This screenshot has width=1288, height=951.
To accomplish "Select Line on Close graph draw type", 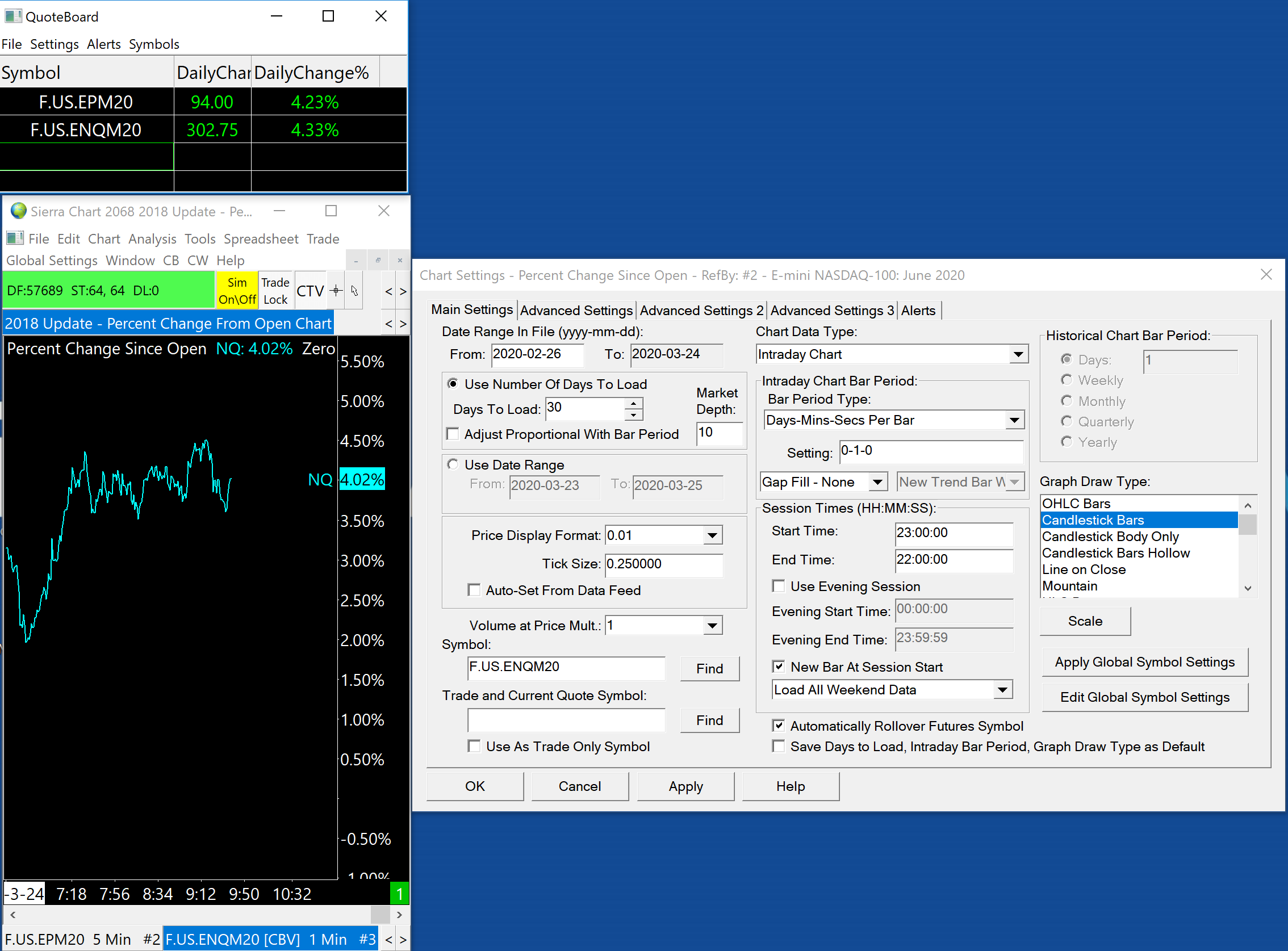I will click(1083, 569).
